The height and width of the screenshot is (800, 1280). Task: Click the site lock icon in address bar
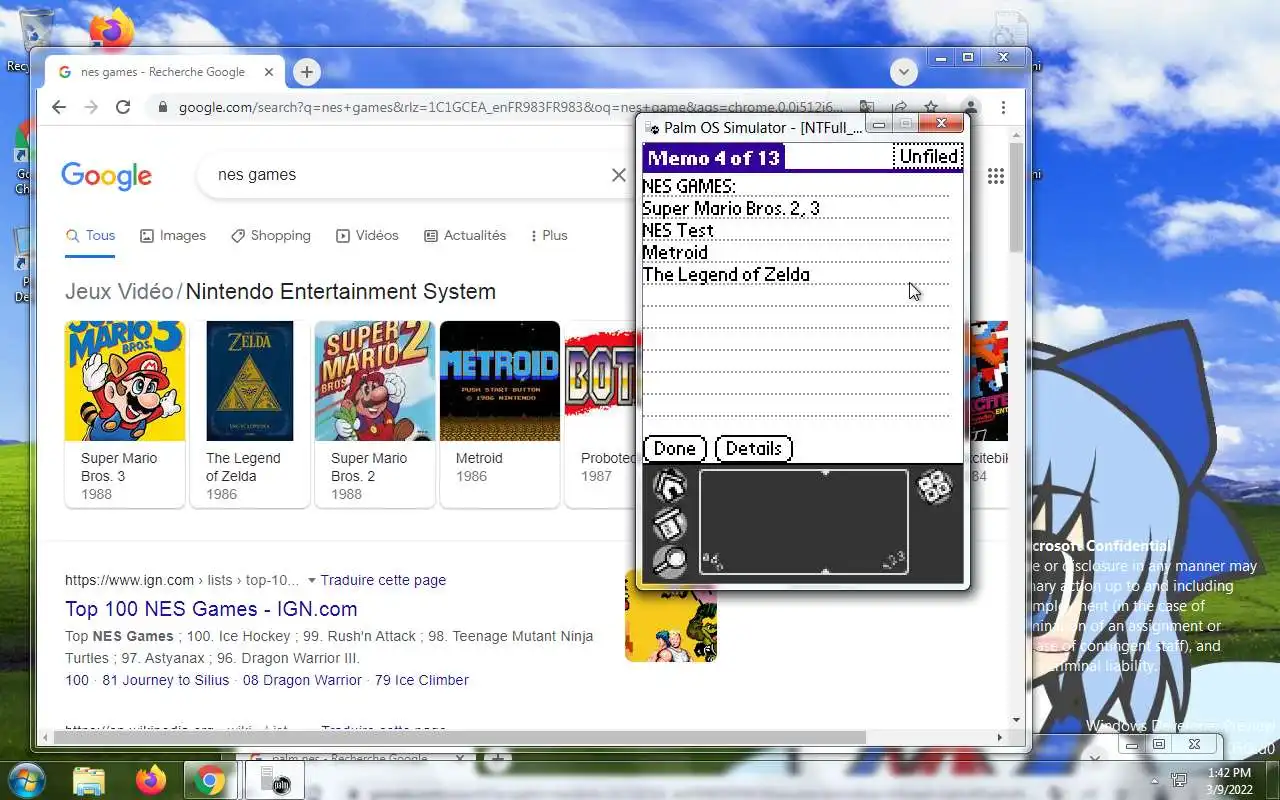click(163, 107)
